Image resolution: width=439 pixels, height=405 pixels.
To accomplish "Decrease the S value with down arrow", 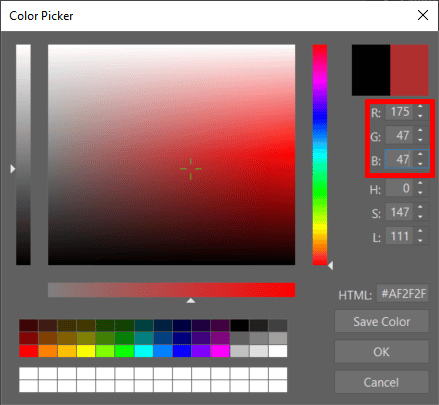I will [420, 216].
